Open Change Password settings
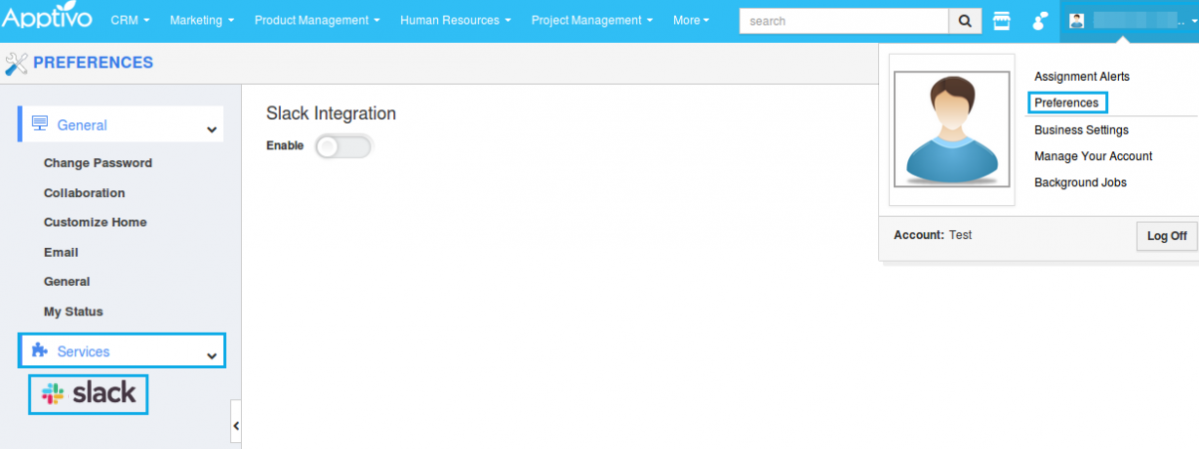This screenshot has width=1199, height=449. [98, 163]
